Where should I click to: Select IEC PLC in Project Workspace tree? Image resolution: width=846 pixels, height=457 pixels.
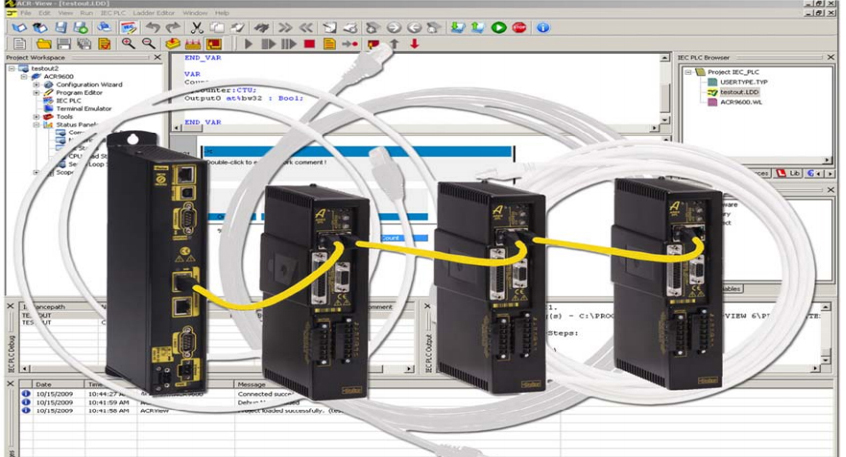pos(69,100)
